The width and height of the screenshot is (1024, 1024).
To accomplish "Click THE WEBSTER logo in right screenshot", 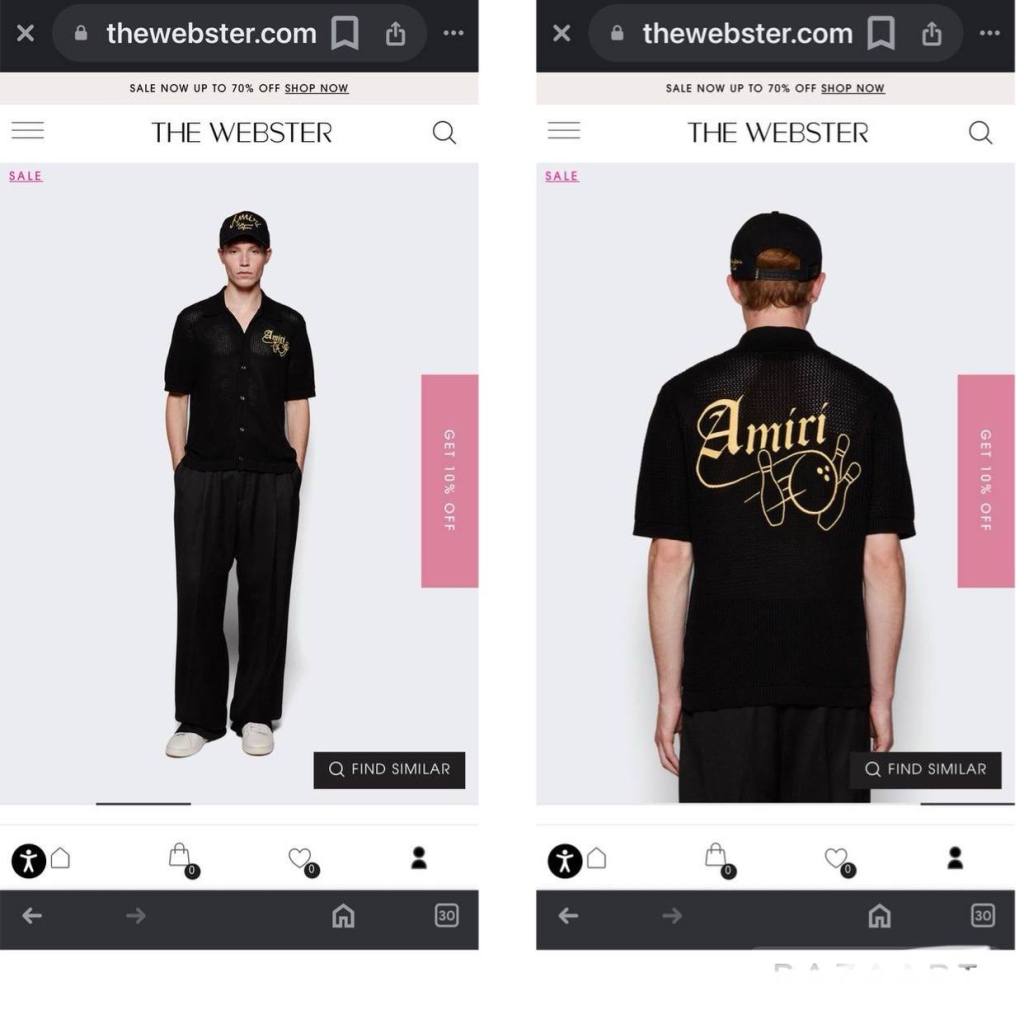I will pos(778,133).
